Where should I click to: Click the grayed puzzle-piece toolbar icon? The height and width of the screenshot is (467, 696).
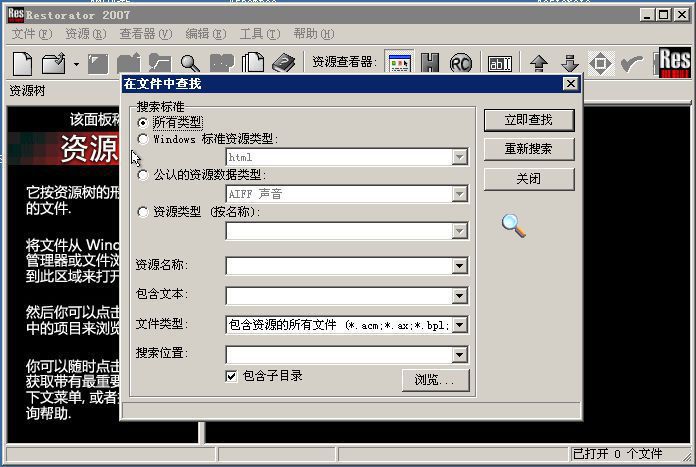pyautogui.click(x=221, y=63)
